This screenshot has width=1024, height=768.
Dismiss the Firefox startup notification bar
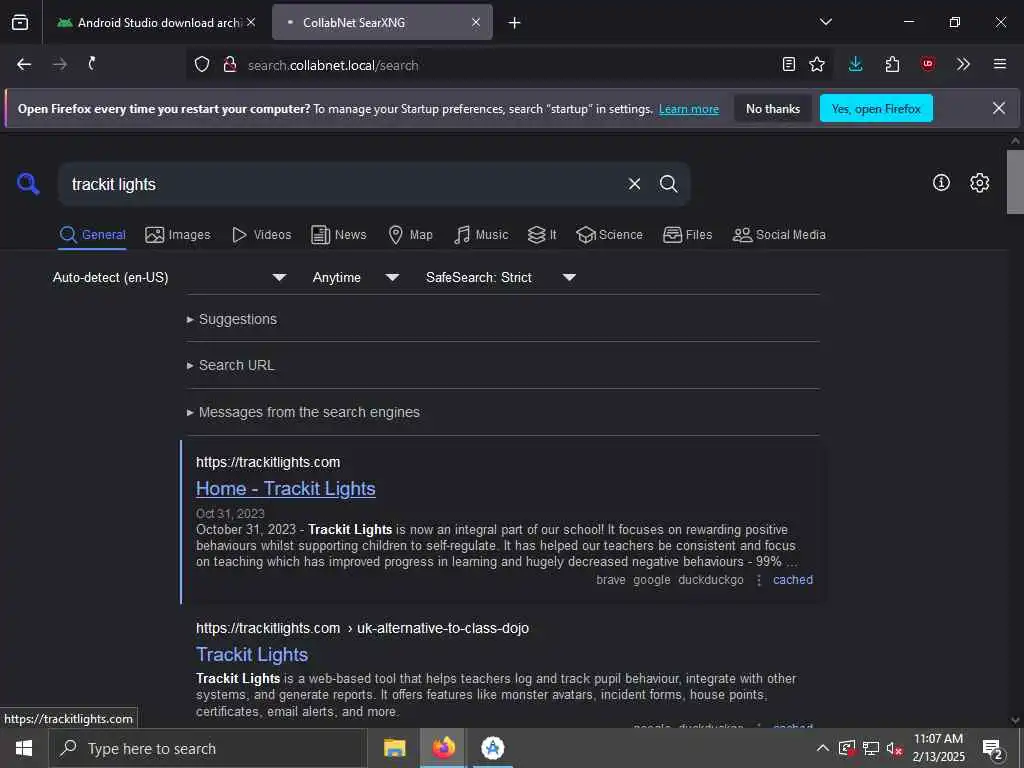click(999, 108)
